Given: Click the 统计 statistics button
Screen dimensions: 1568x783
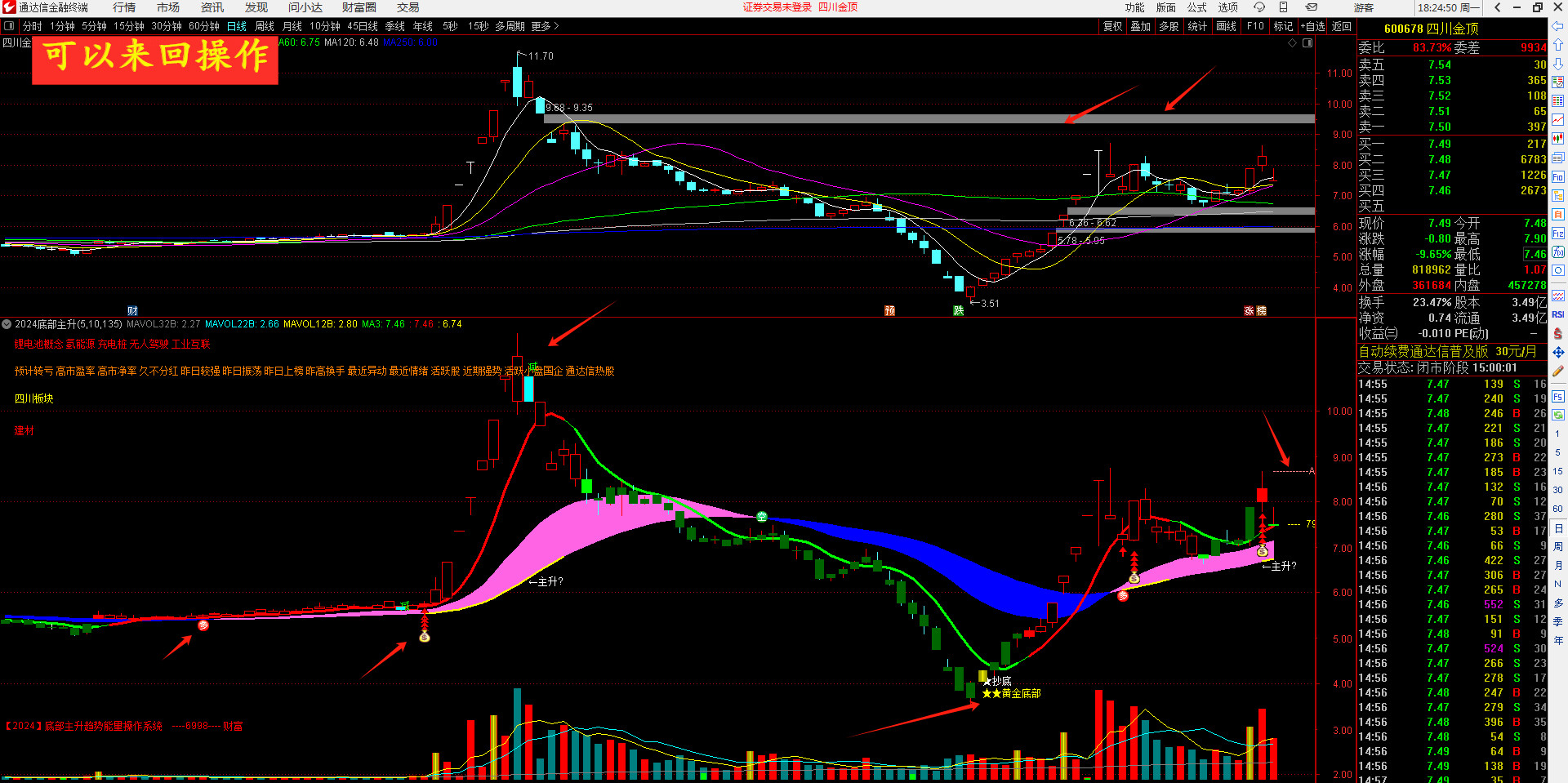Looking at the screenshot, I should click(1197, 26).
